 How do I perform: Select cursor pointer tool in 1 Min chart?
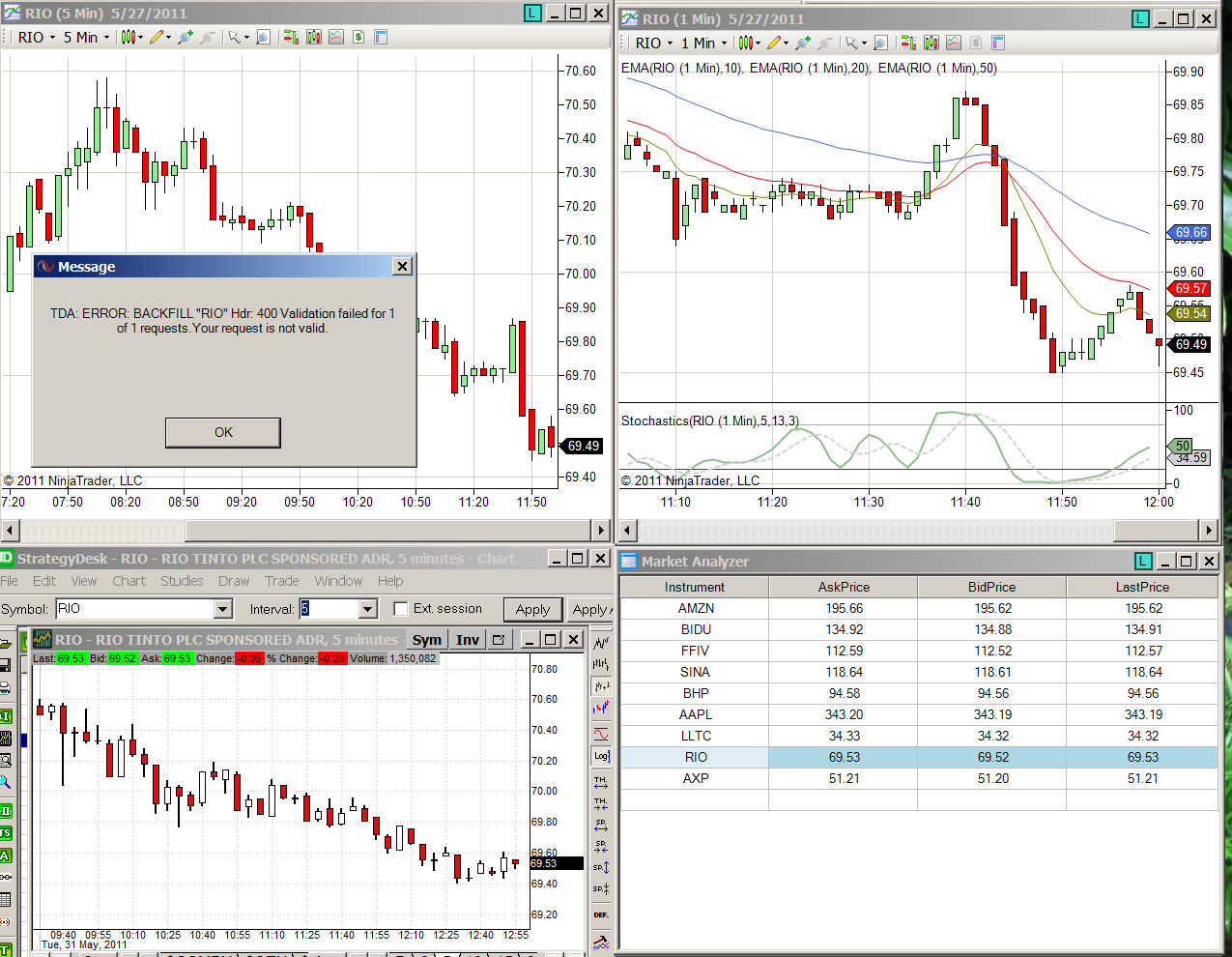point(855,43)
